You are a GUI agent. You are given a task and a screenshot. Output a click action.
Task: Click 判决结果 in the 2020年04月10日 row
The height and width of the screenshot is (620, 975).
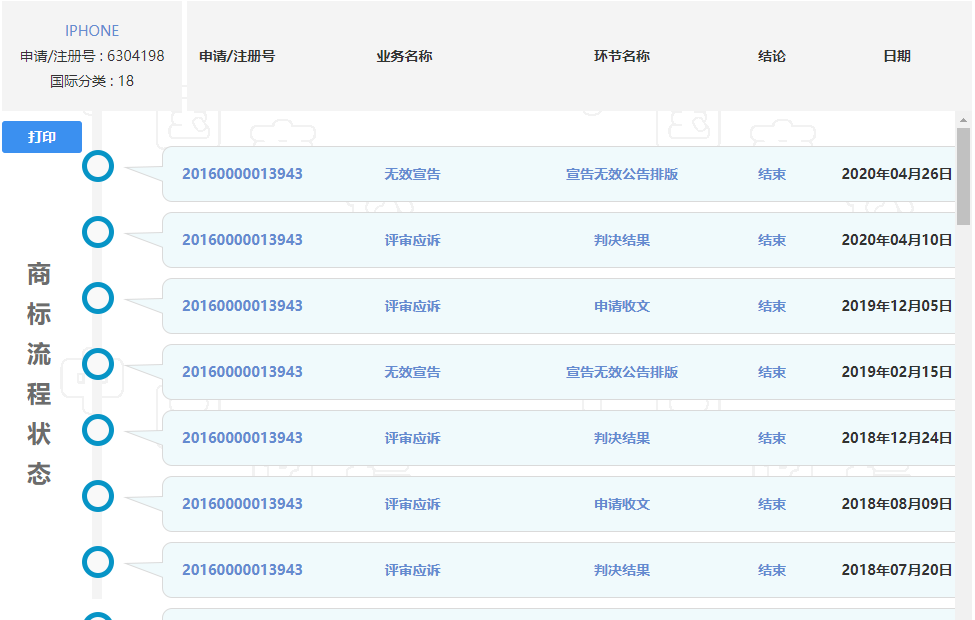[622, 240]
